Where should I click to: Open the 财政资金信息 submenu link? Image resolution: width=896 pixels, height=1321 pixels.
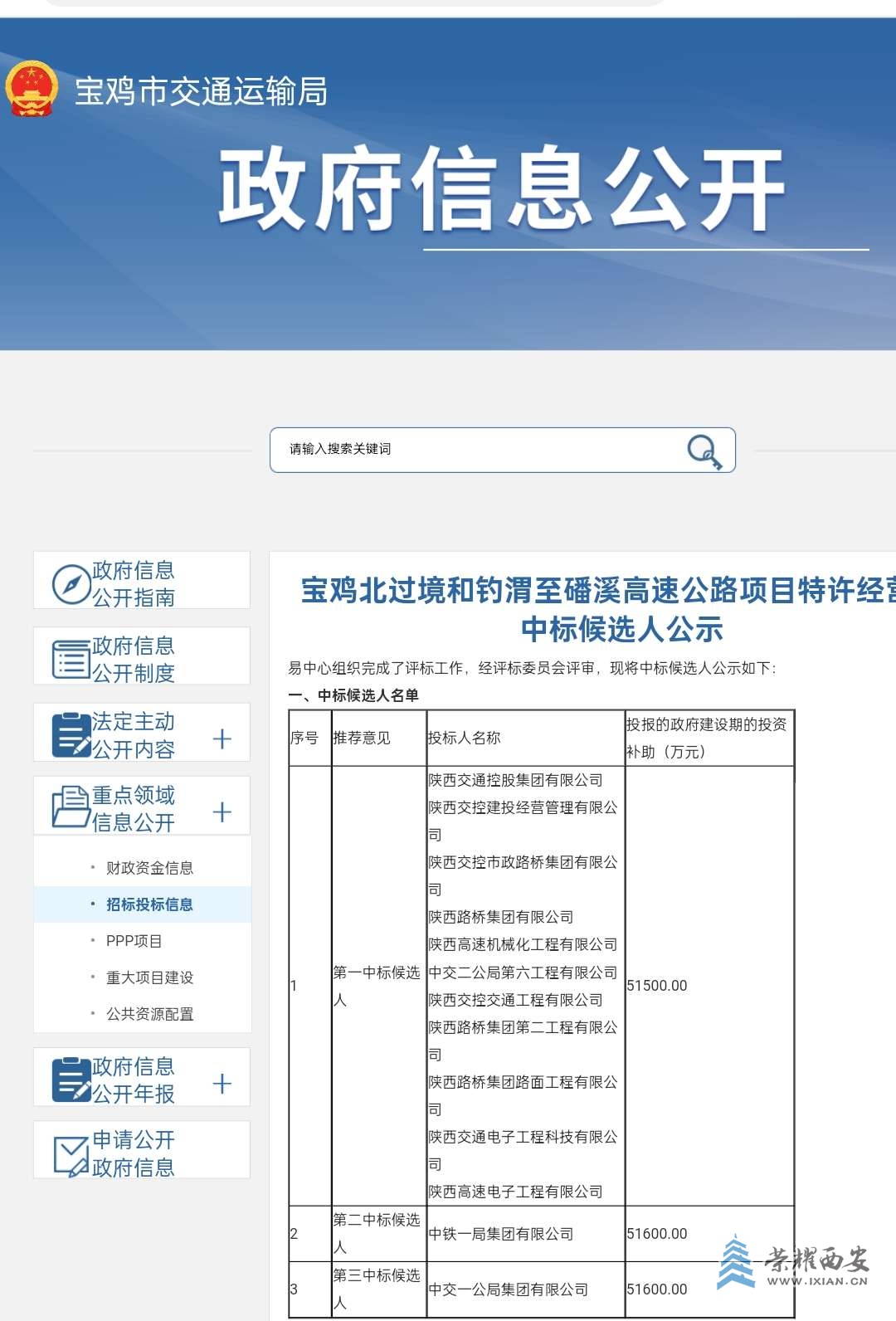coord(149,868)
